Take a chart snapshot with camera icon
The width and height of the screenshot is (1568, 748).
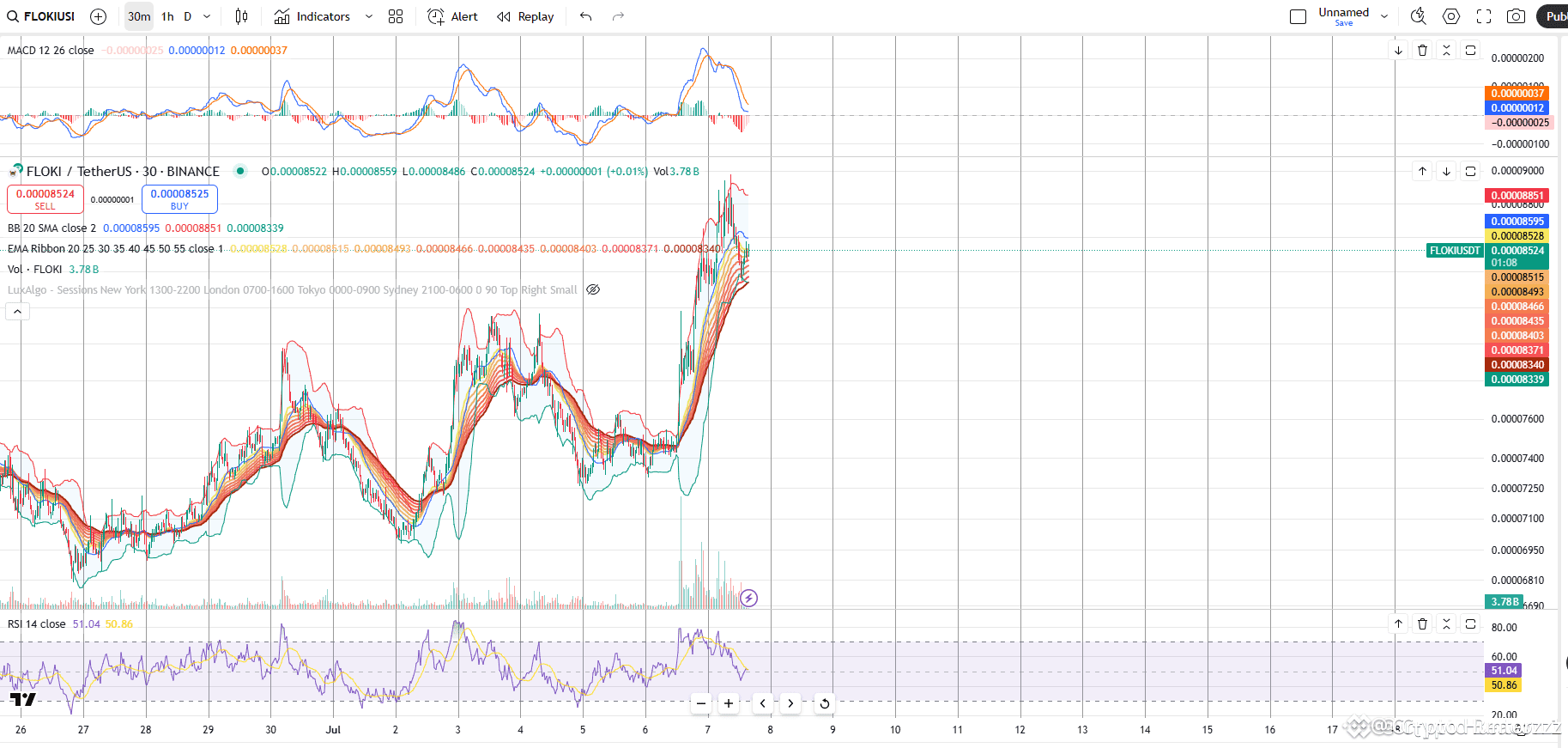[x=1517, y=16]
